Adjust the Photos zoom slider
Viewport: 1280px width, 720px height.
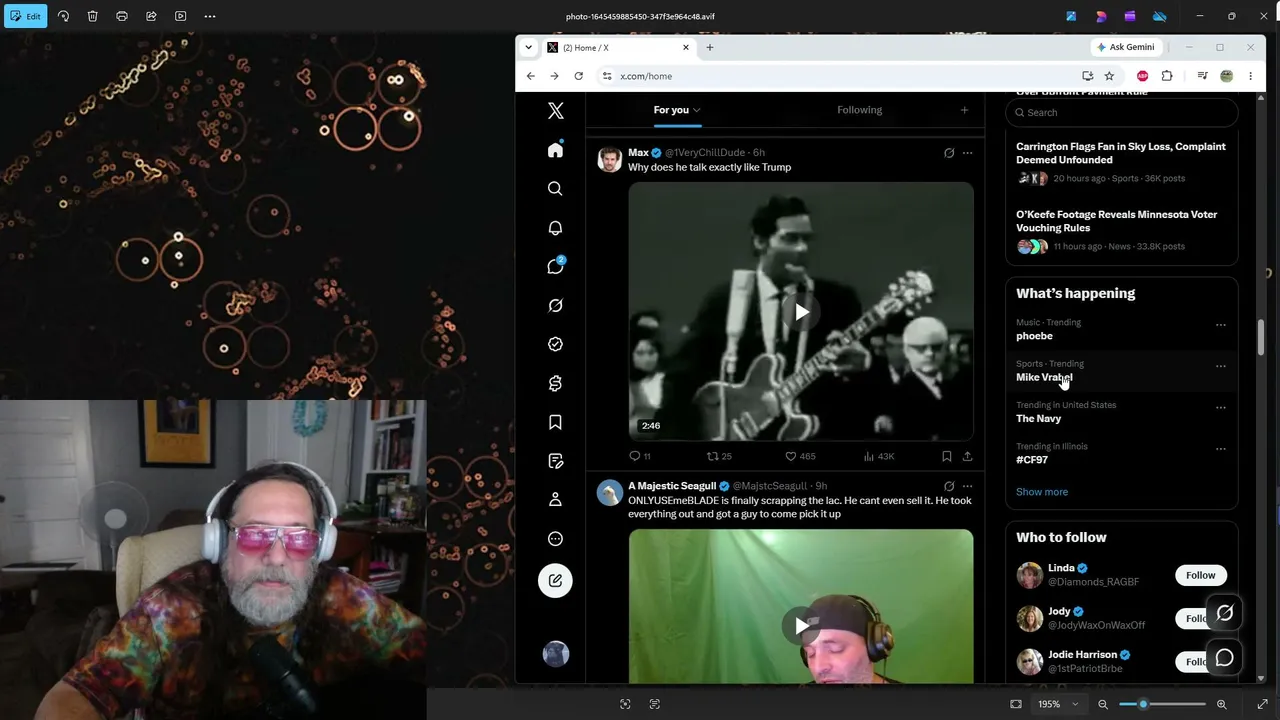1162,704
